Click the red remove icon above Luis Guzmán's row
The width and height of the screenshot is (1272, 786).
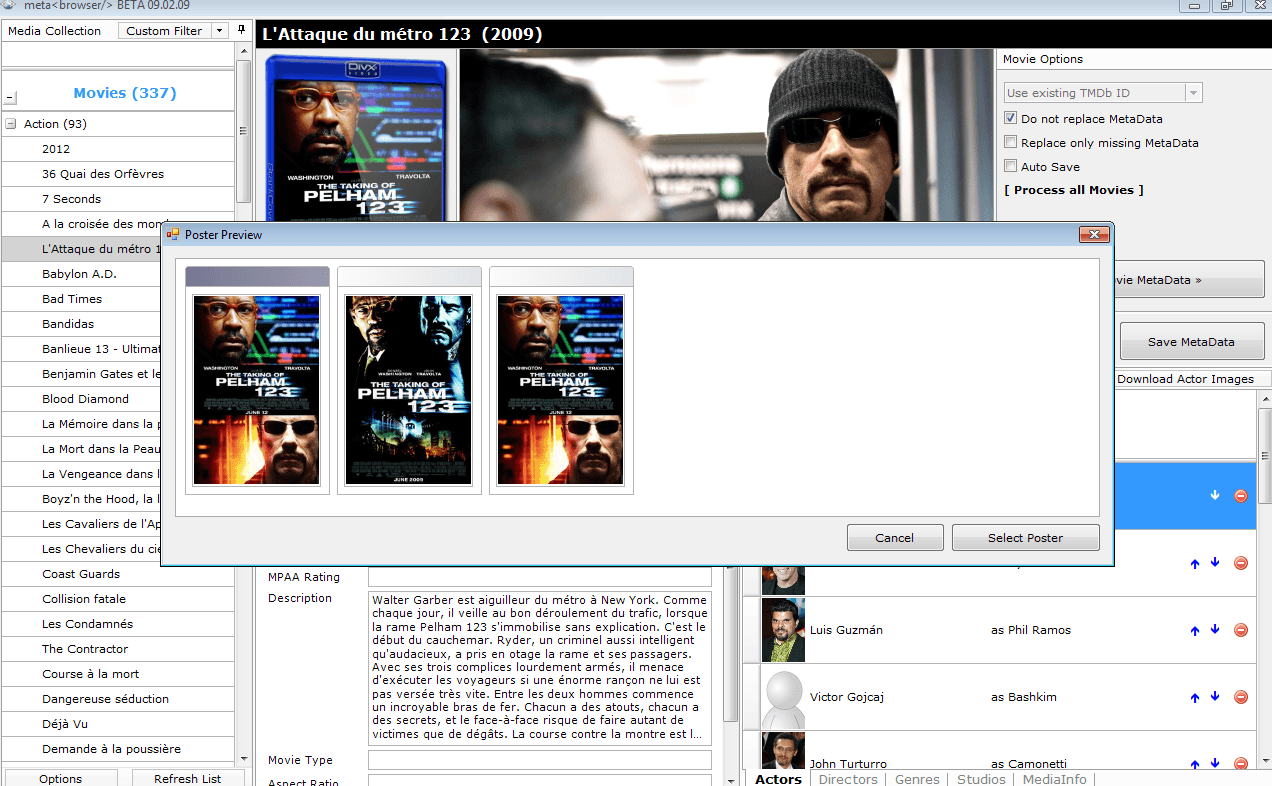pos(1241,563)
